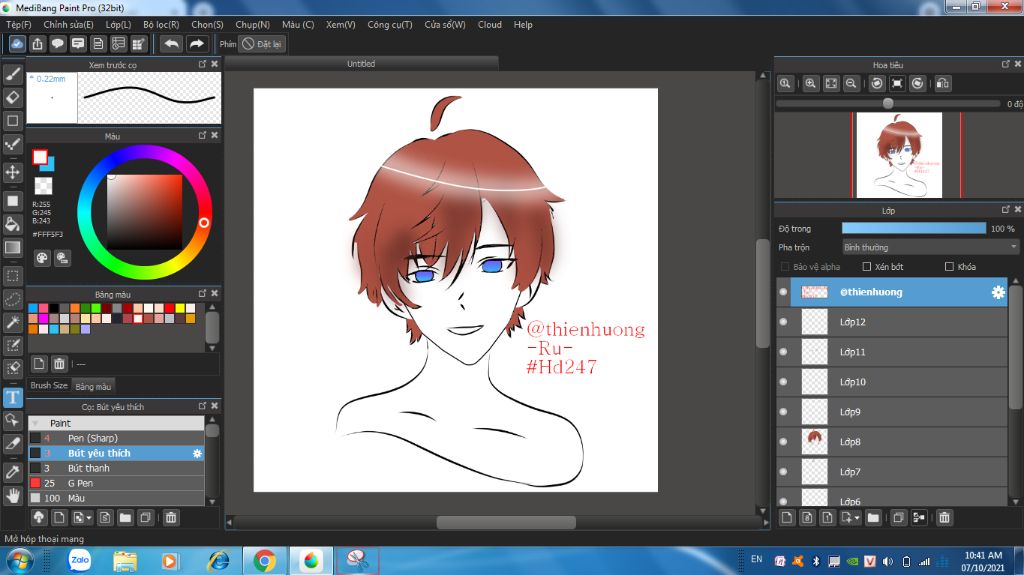Select the Move tool
This screenshot has width=1024, height=575.
[x=12, y=172]
